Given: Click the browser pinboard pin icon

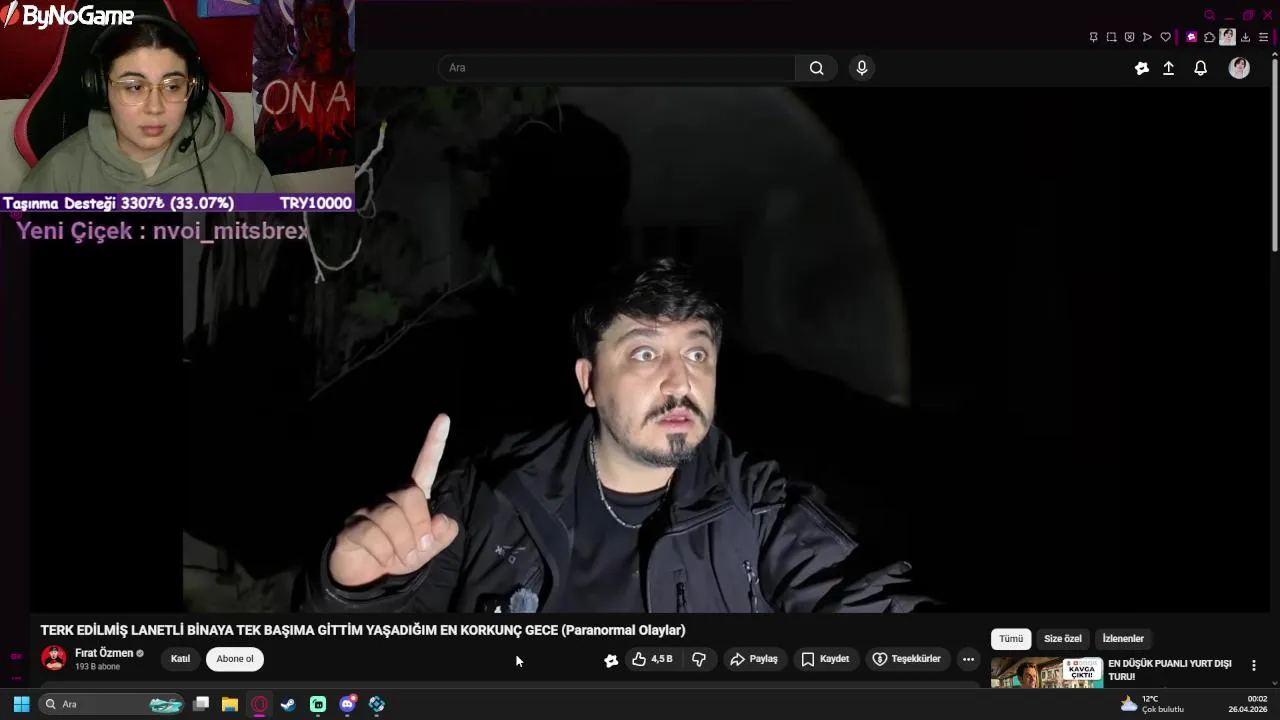Looking at the screenshot, I should pos(1093,37).
